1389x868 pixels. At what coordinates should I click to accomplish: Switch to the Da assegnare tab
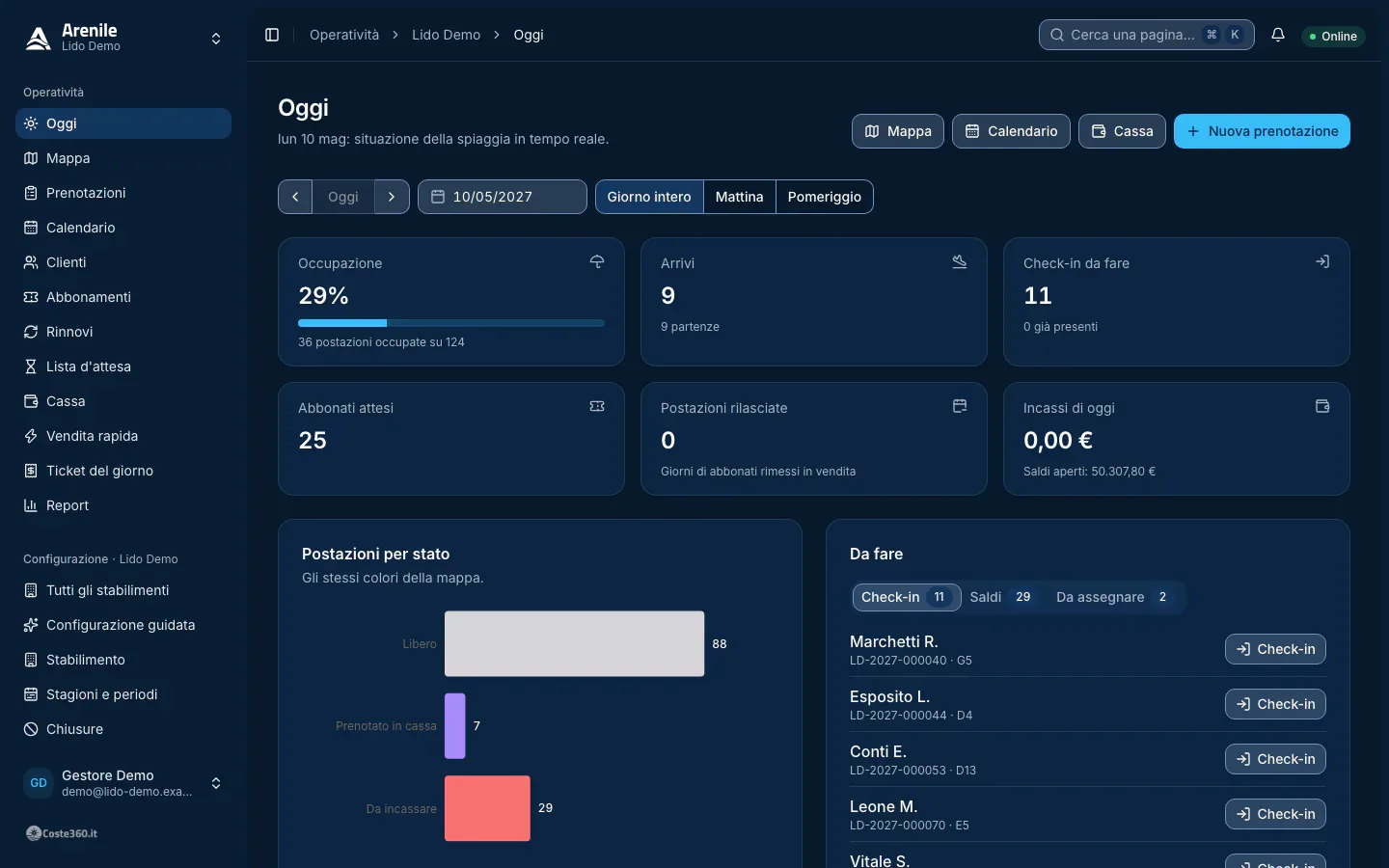pos(1113,597)
